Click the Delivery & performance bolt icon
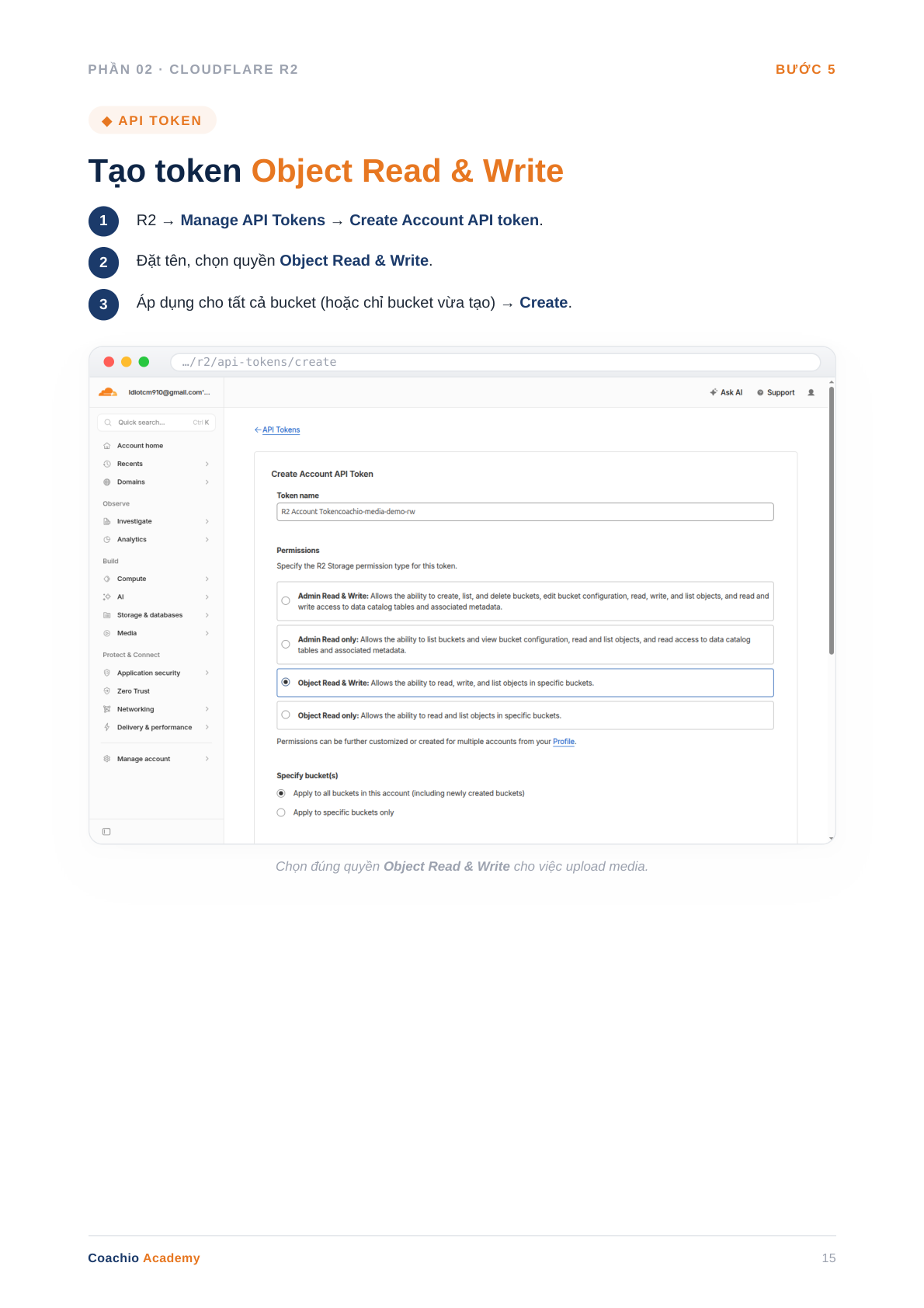Viewport: 924px width, 1308px height. pos(107,727)
